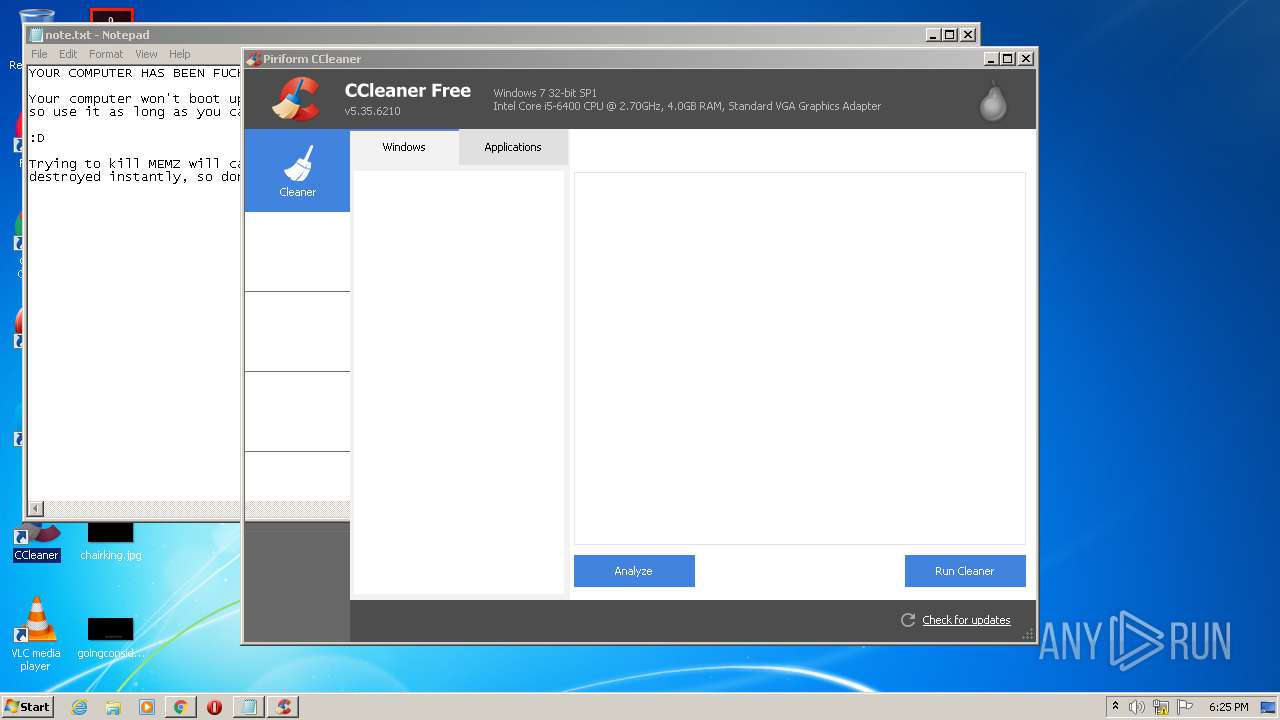Screen dimensions: 1280x720
Task: Open the Help menu in Notepad
Action: pos(180,54)
